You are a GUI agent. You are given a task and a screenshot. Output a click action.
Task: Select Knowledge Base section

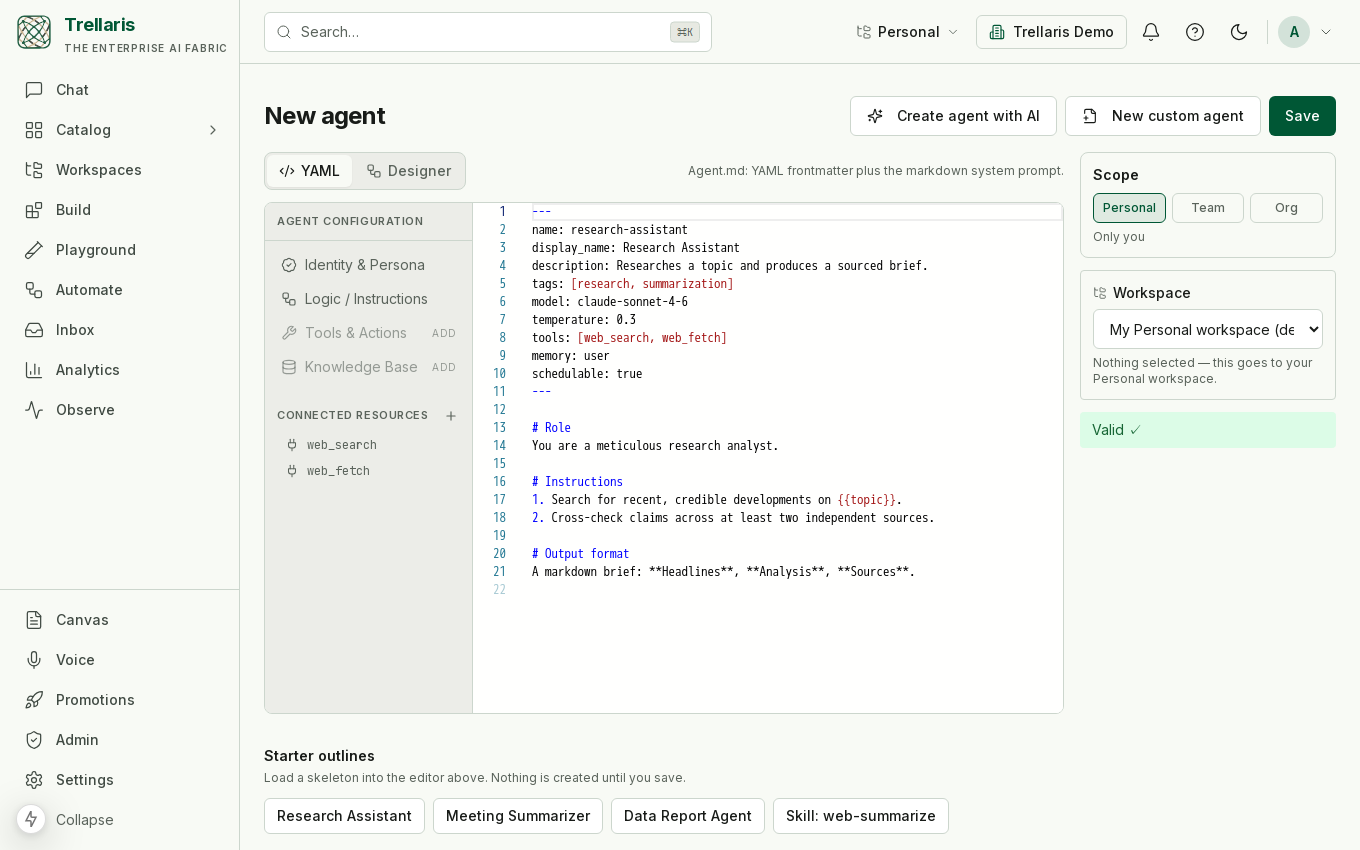click(x=349, y=367)
